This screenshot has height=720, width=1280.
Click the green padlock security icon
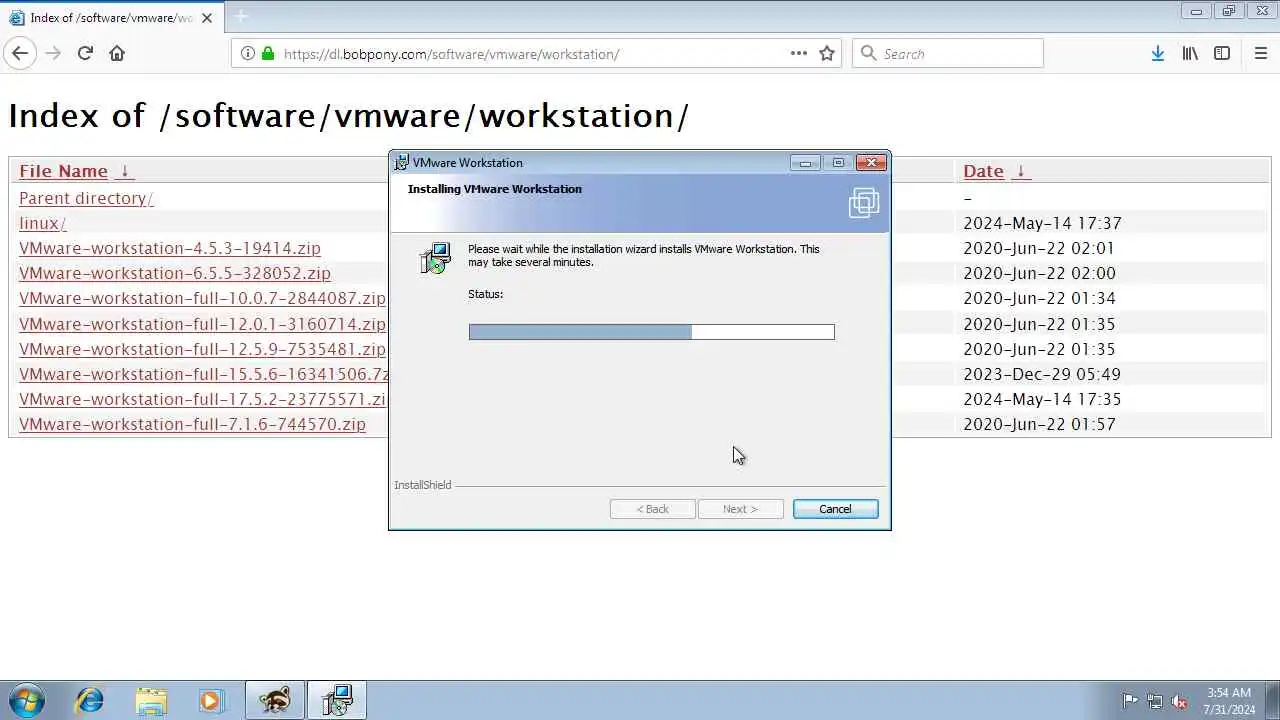pos(267,54)
